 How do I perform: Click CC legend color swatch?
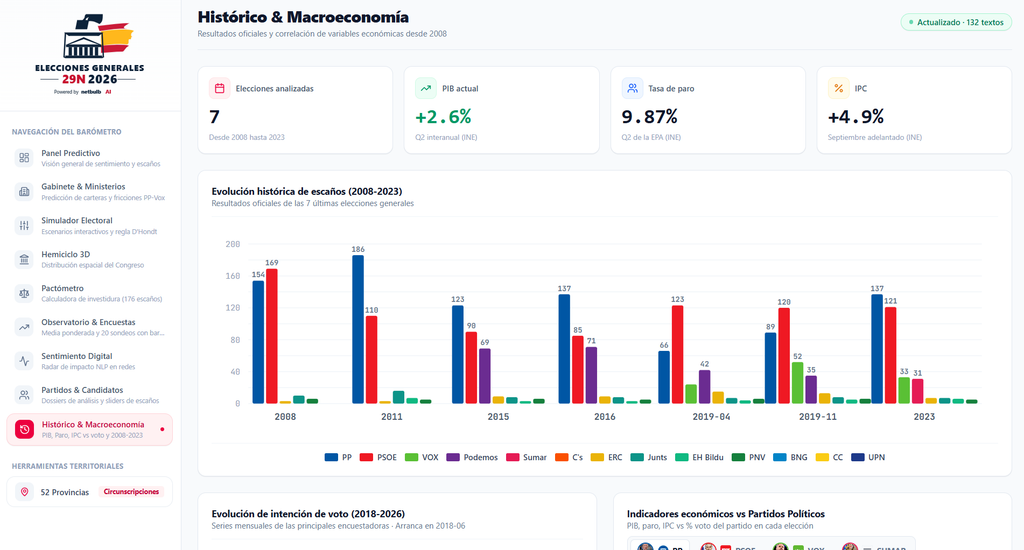point(822,457)
